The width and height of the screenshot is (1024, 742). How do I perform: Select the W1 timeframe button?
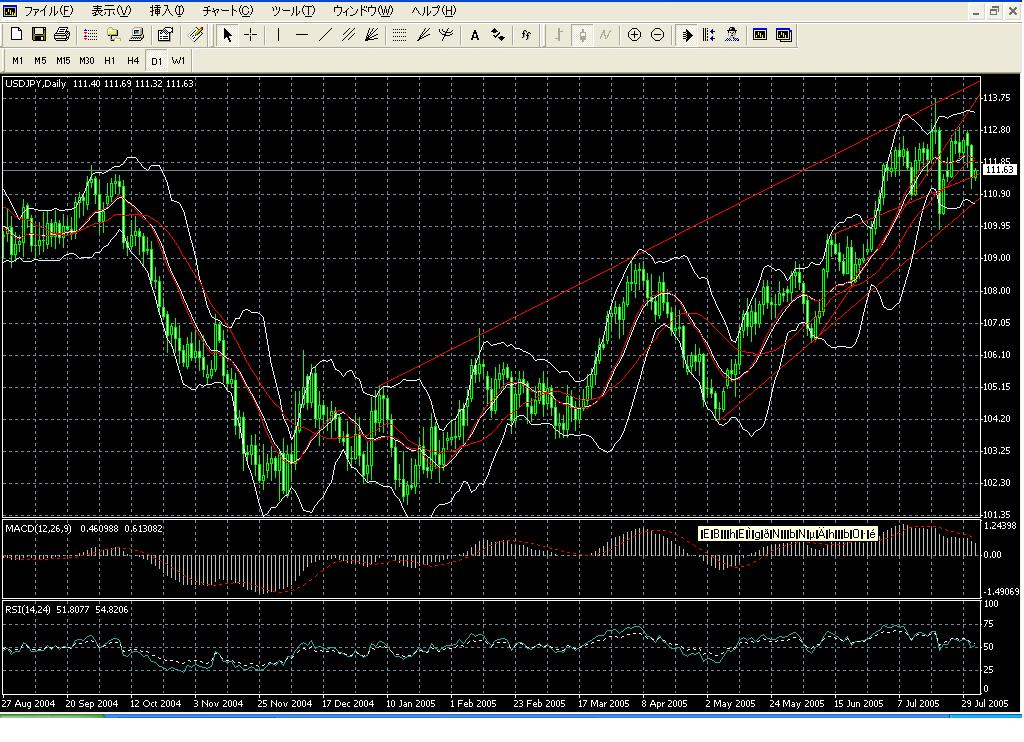pyautogui.click(x=179, y=60)
